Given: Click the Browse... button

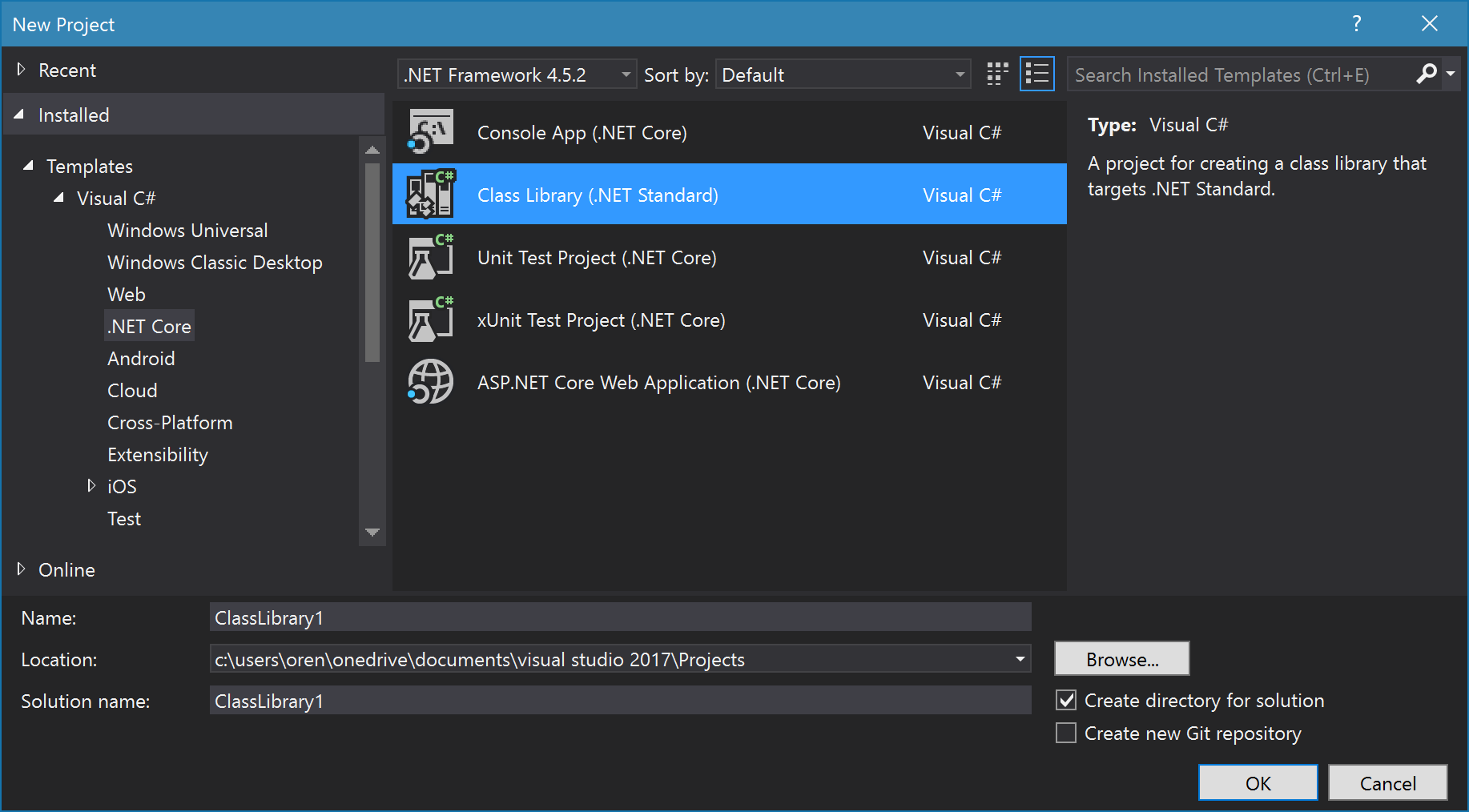Looking at the screenshot, I should pos(1122,659).
